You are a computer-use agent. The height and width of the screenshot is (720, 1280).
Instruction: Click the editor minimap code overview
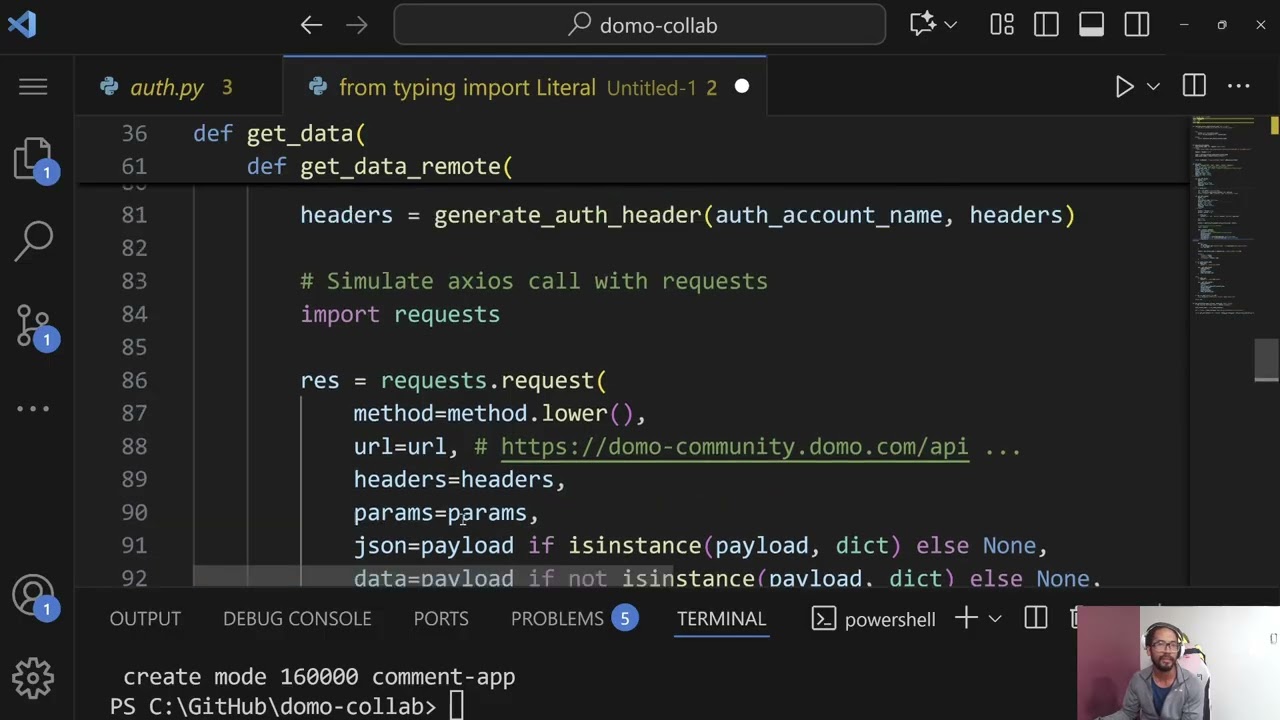click(1223, 215)
